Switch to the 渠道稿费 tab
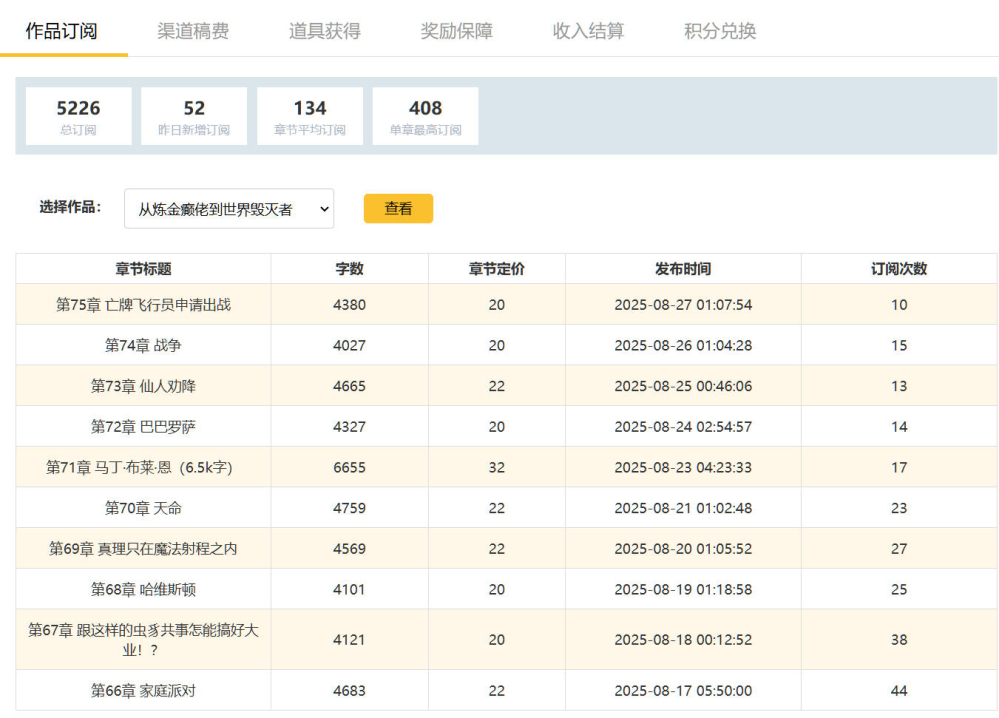This screenshot has height=718, width=999. [x=193, y=31]
